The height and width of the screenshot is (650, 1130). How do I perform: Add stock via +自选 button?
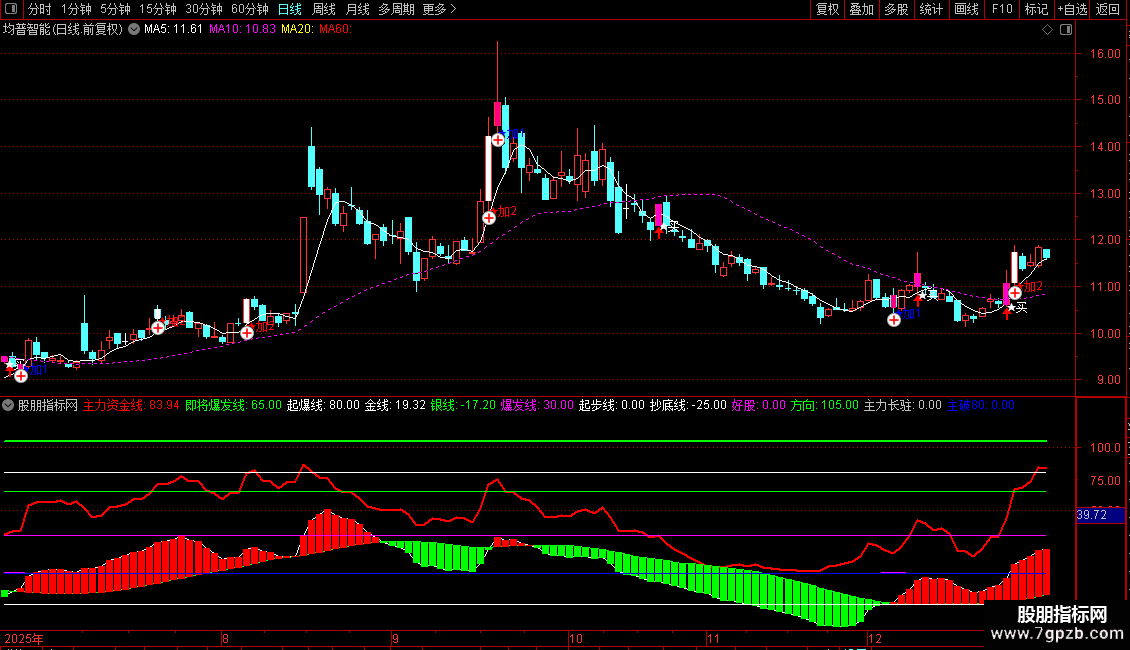click(1070, 10)
